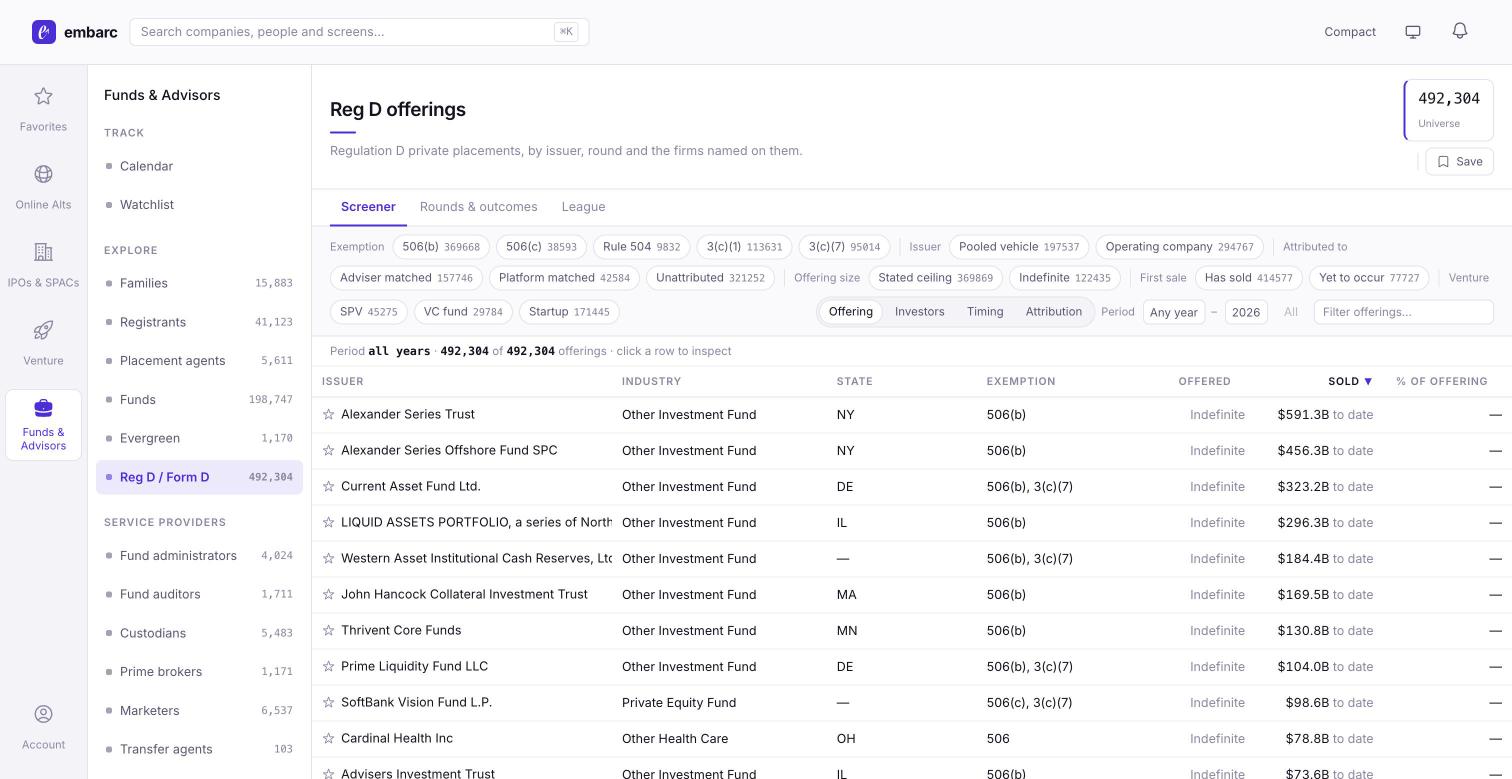Screen dimensions: 1512x779
Task: Open Venture rocket icon
Action: pos(43,330)
